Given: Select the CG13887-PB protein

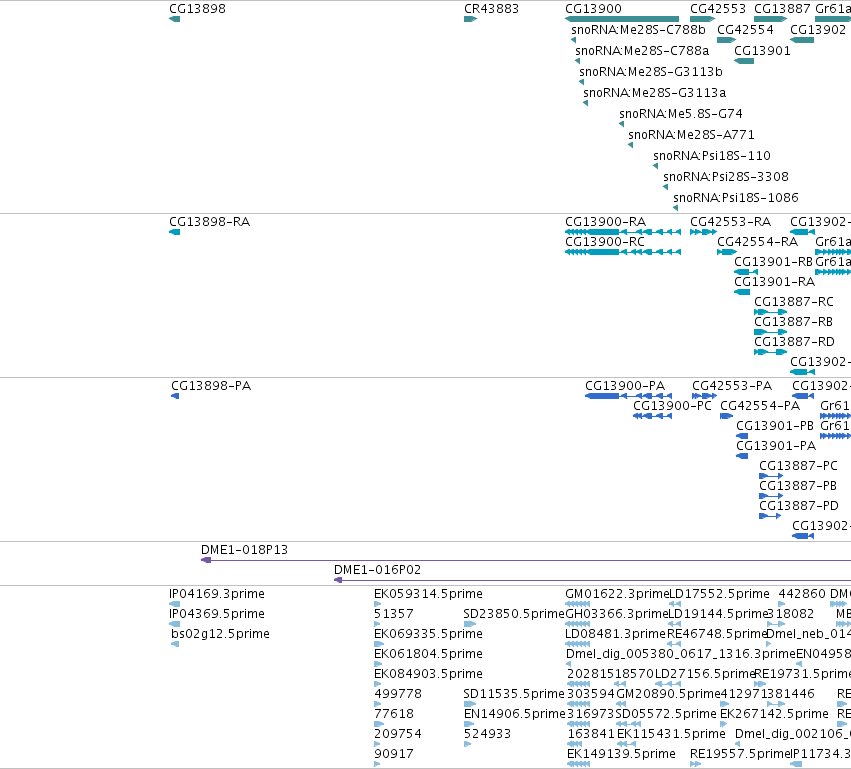Looking at the screenshot, I should pos(771,497).
